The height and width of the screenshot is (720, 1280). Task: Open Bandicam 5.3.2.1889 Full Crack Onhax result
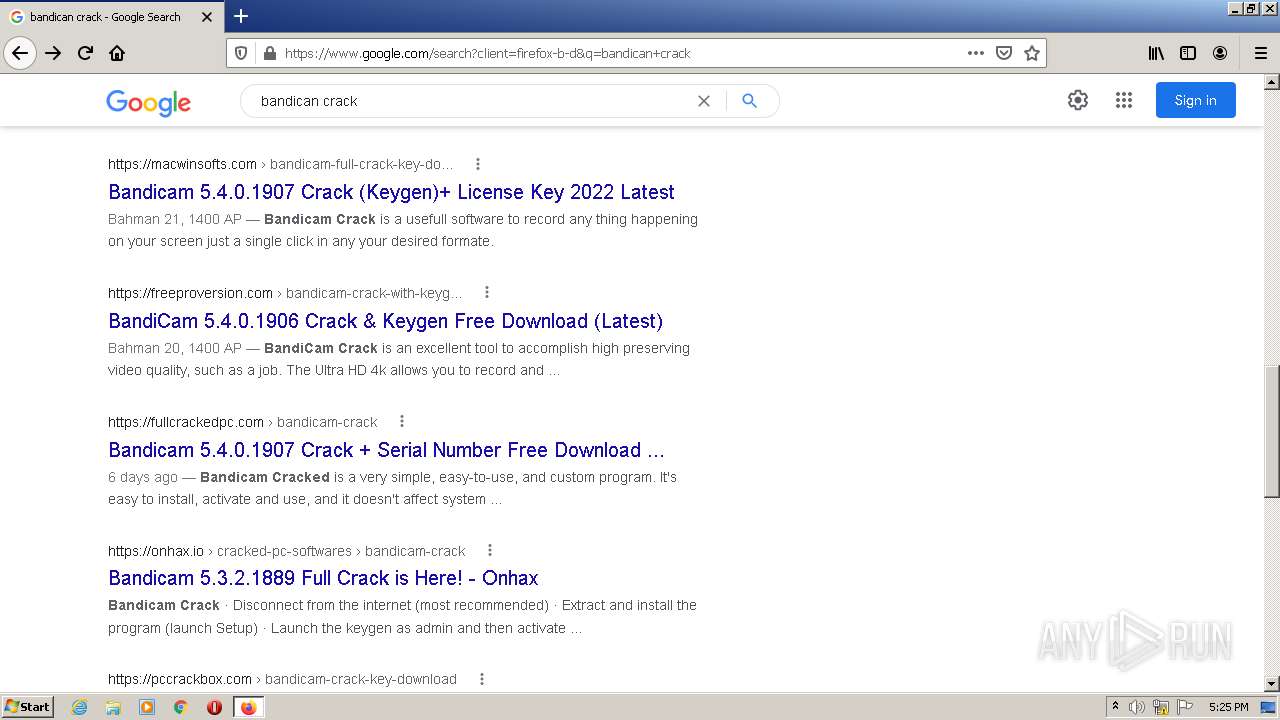click(323, 578)
